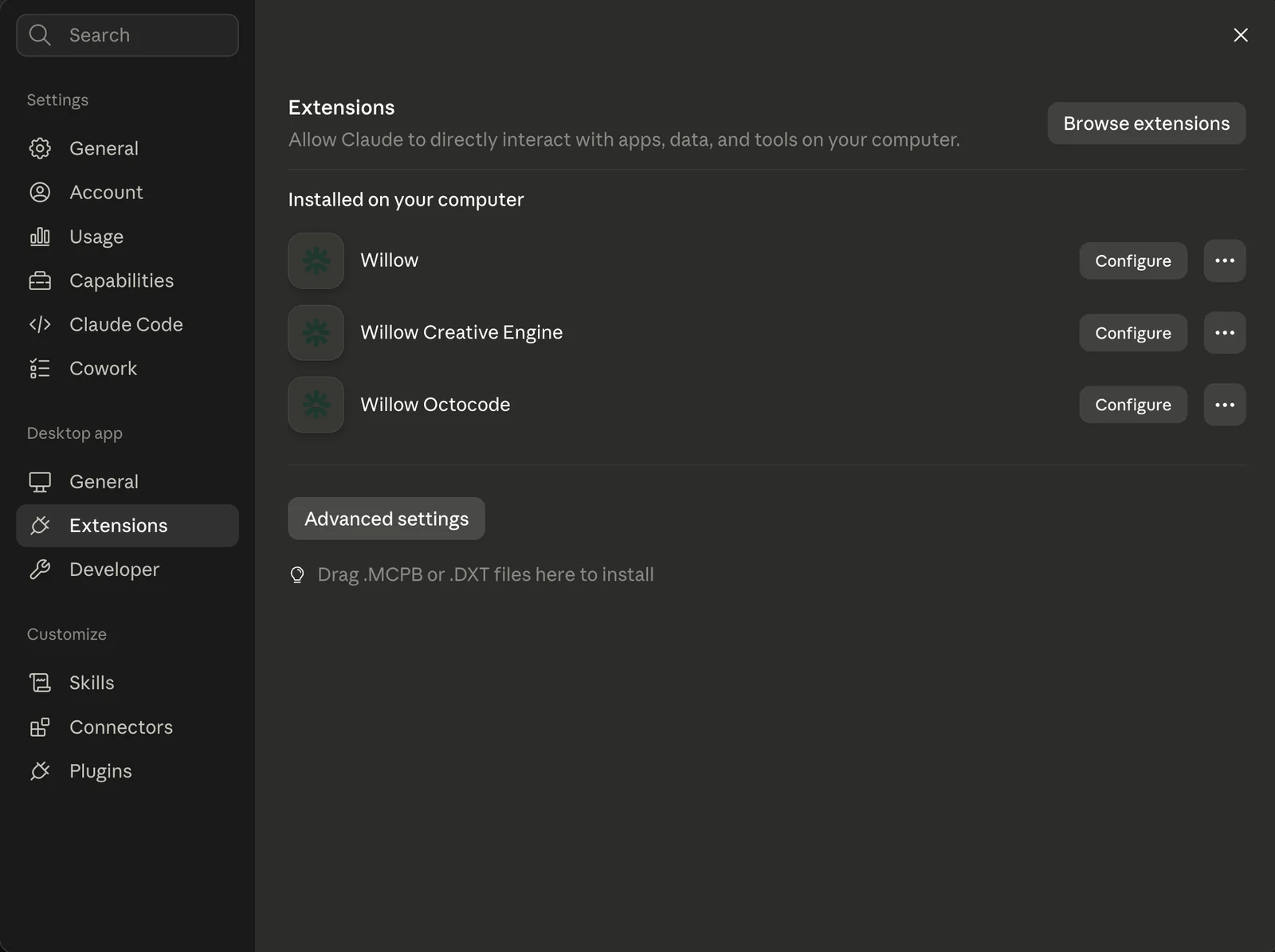Click the Willow Octocode logo

click(316, 405)
